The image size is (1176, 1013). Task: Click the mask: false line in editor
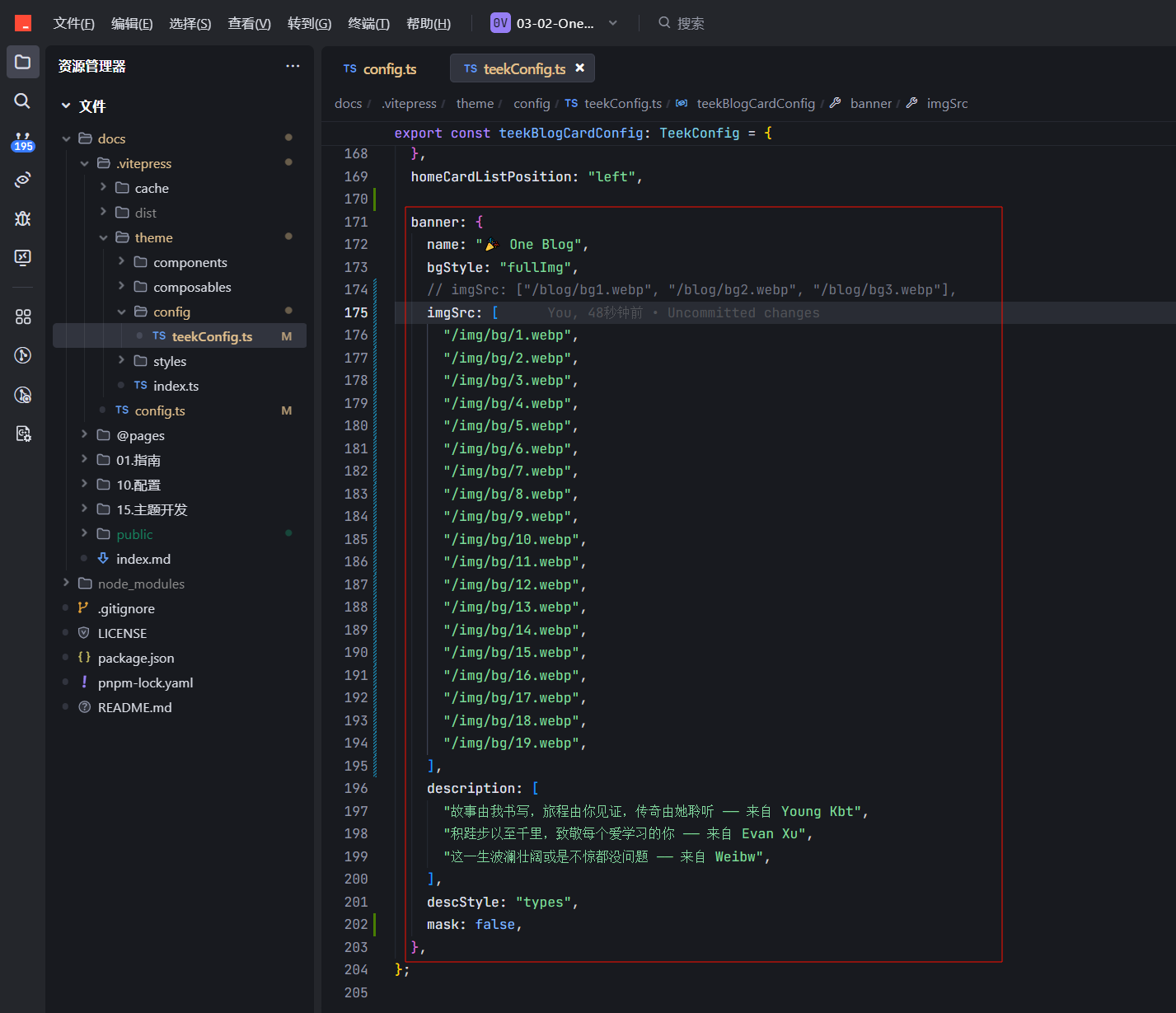(x=475, y=925)
